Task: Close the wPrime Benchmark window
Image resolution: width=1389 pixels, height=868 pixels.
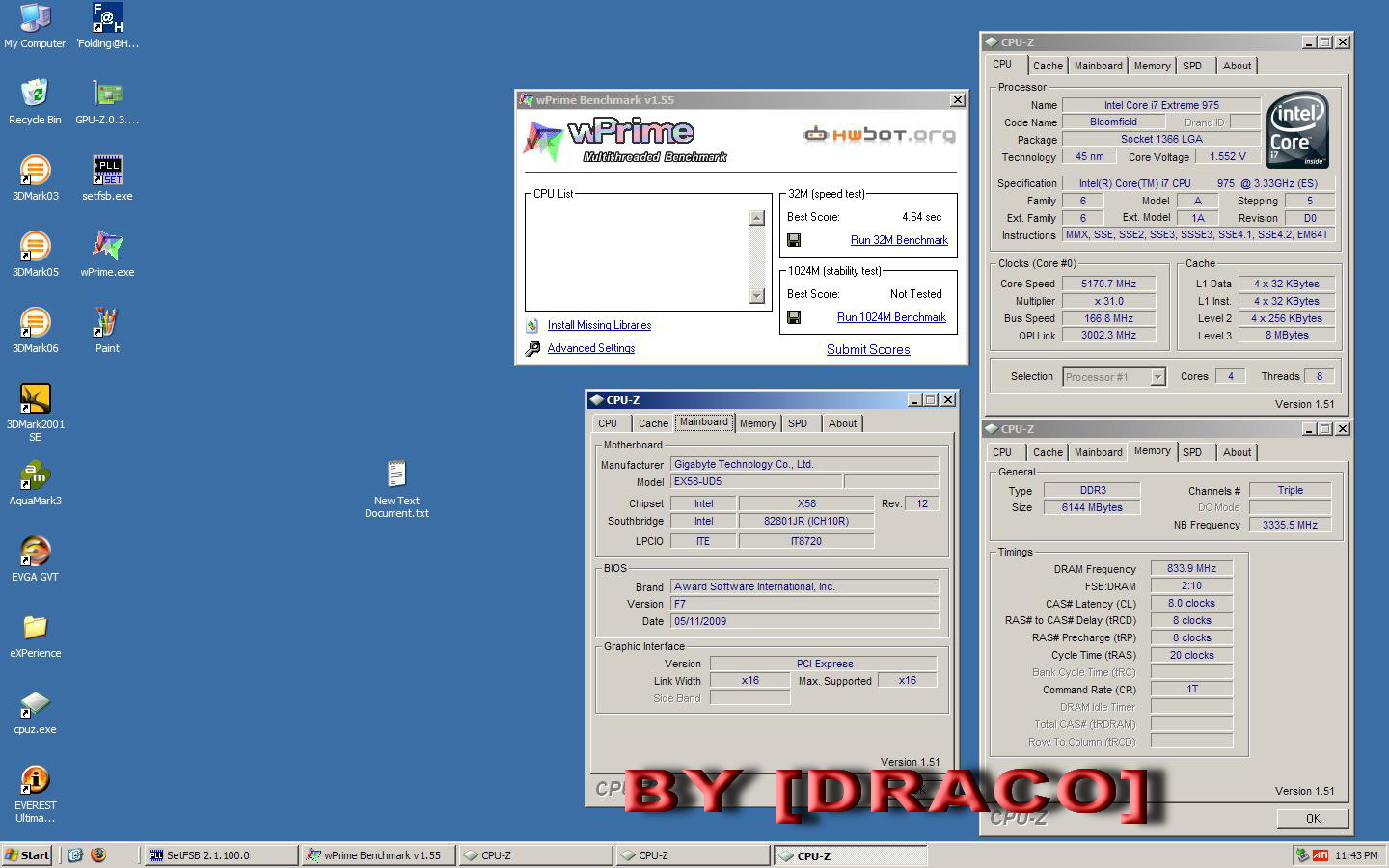Action: point(958,100)
